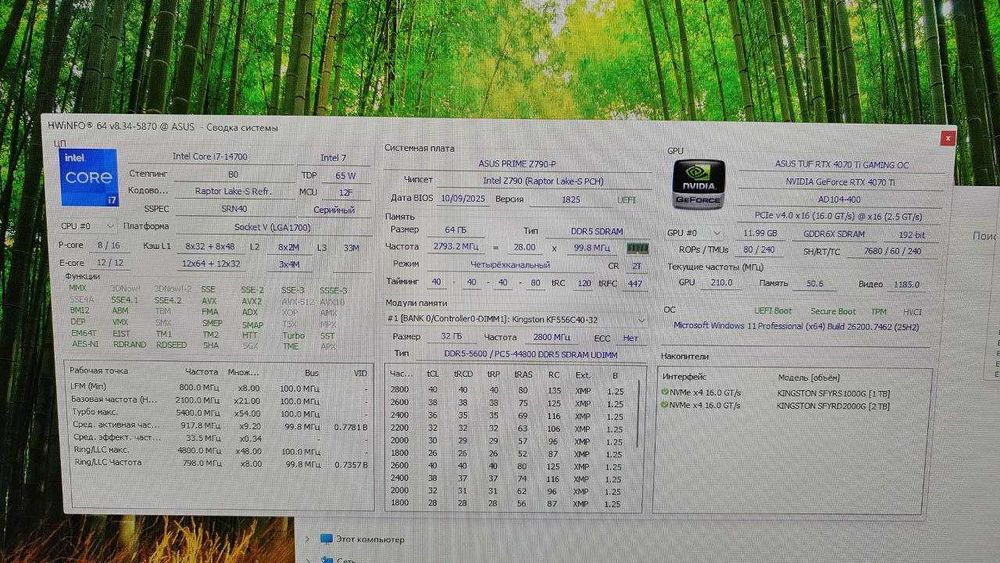Click the HVCI indicator
Screen dimensions: 1000x563
[x=913, y=312]
